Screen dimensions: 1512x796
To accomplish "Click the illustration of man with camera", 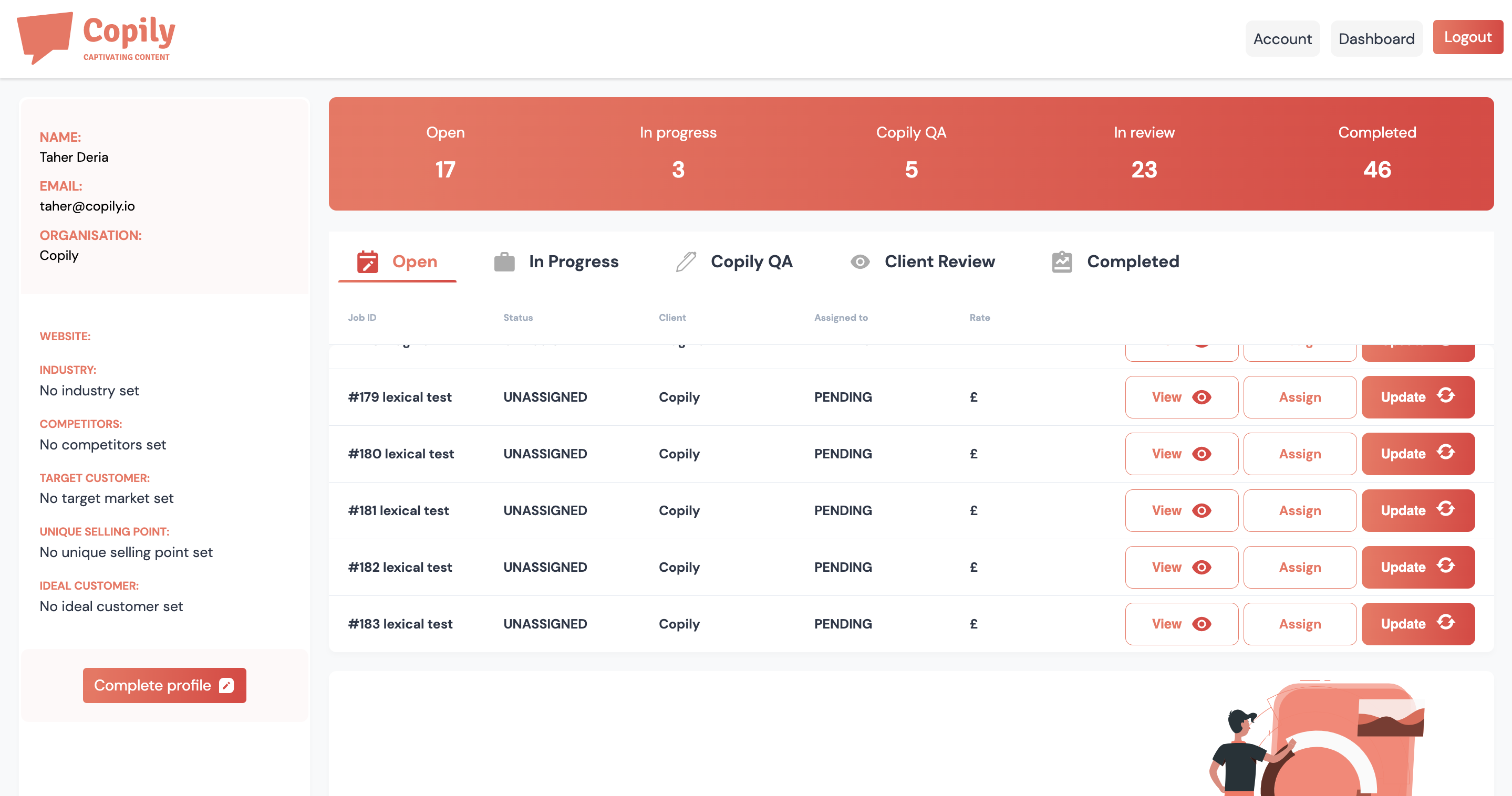I will coord(1317,737).
